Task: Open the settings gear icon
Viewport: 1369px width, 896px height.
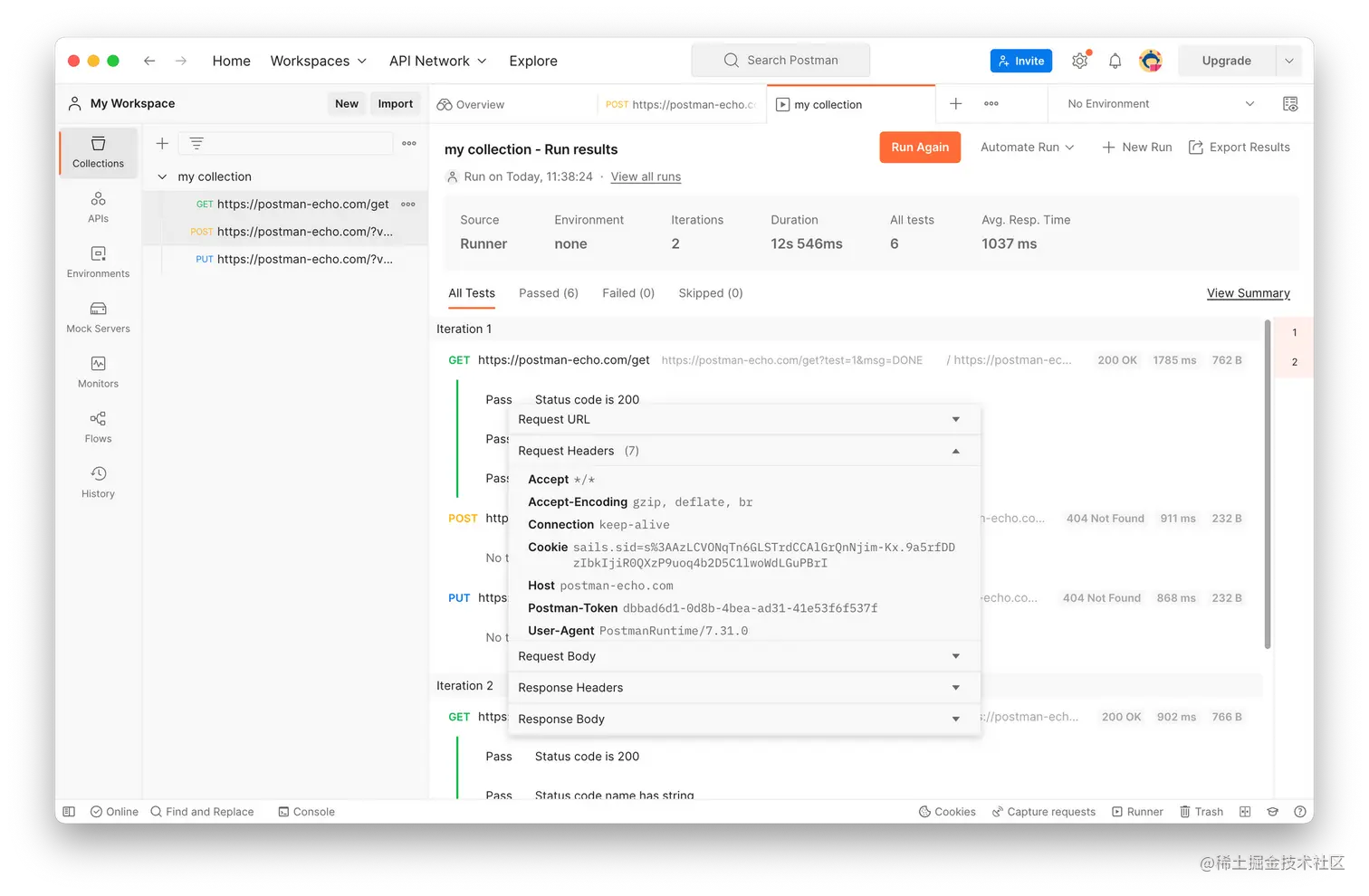Action: (x=1080, y=61)
